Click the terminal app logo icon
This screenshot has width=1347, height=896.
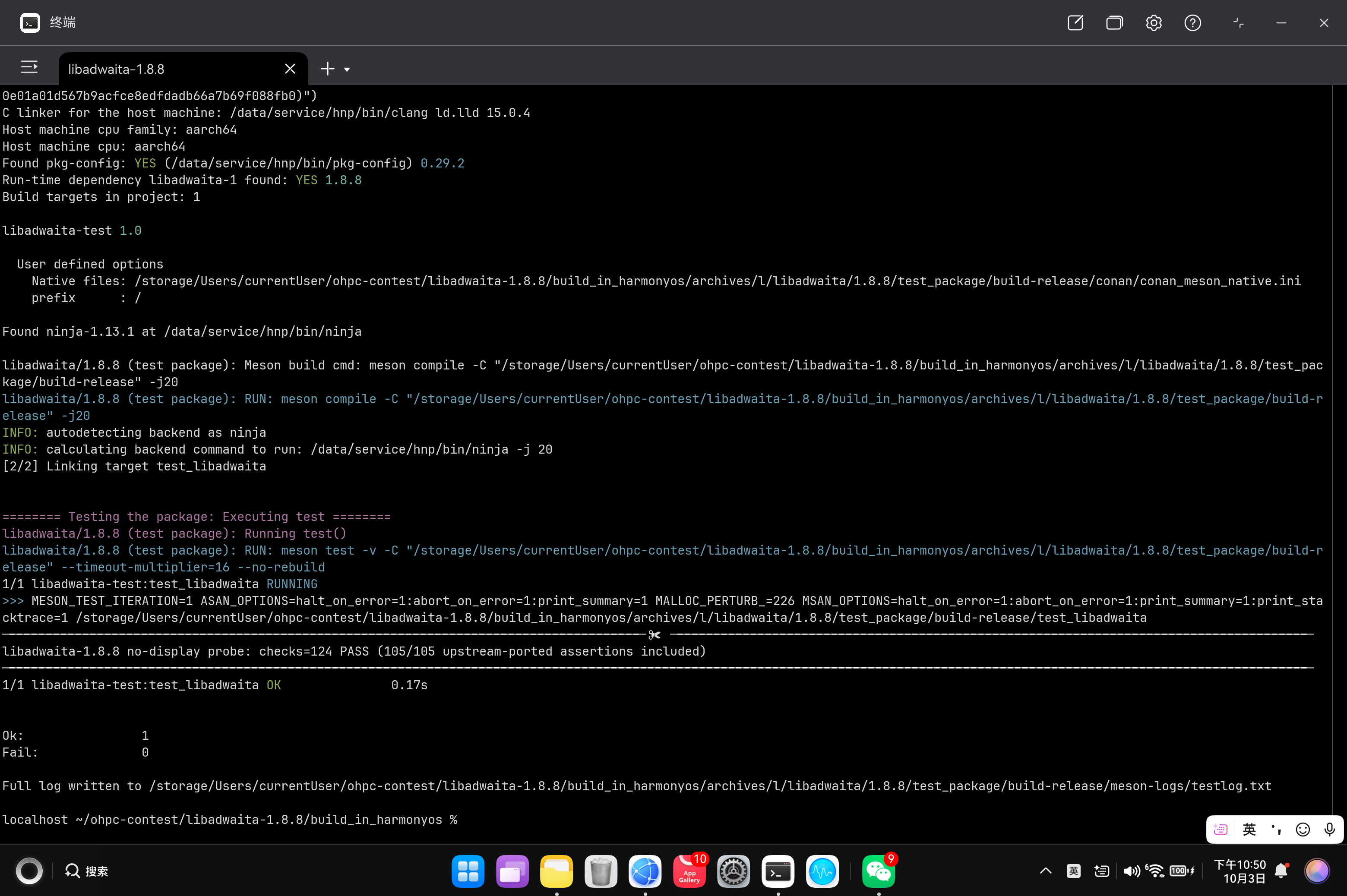[x=30, y=23]
